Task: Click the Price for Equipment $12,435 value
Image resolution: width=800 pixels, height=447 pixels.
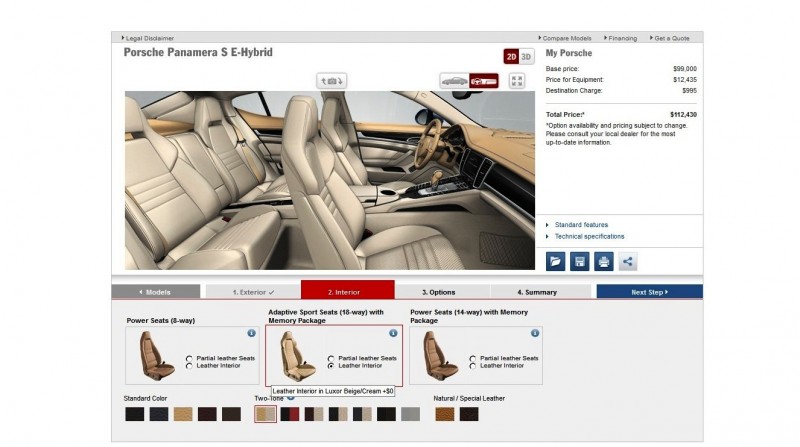Action: 685,80
